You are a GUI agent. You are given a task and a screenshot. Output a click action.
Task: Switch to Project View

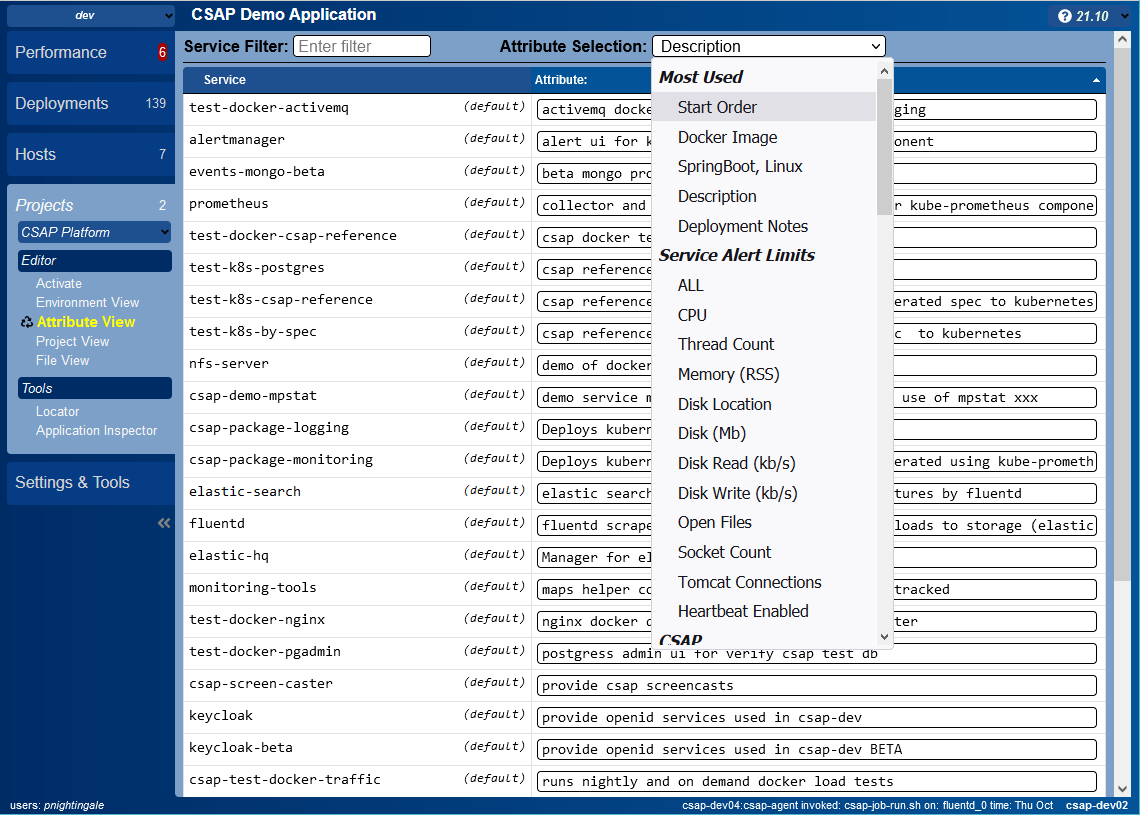pos(72,341)
